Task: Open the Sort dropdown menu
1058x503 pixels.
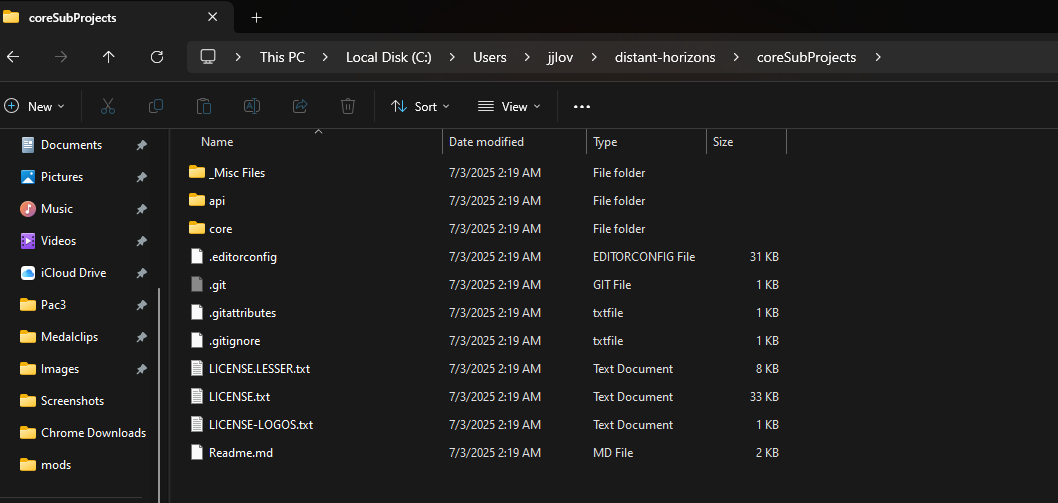Action: 420,106
